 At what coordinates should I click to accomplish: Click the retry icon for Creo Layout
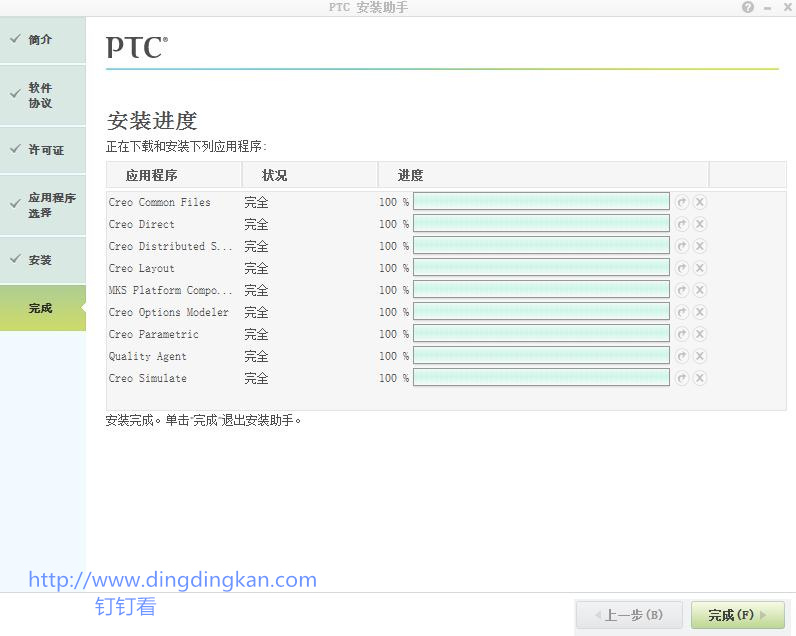(682, 268)
